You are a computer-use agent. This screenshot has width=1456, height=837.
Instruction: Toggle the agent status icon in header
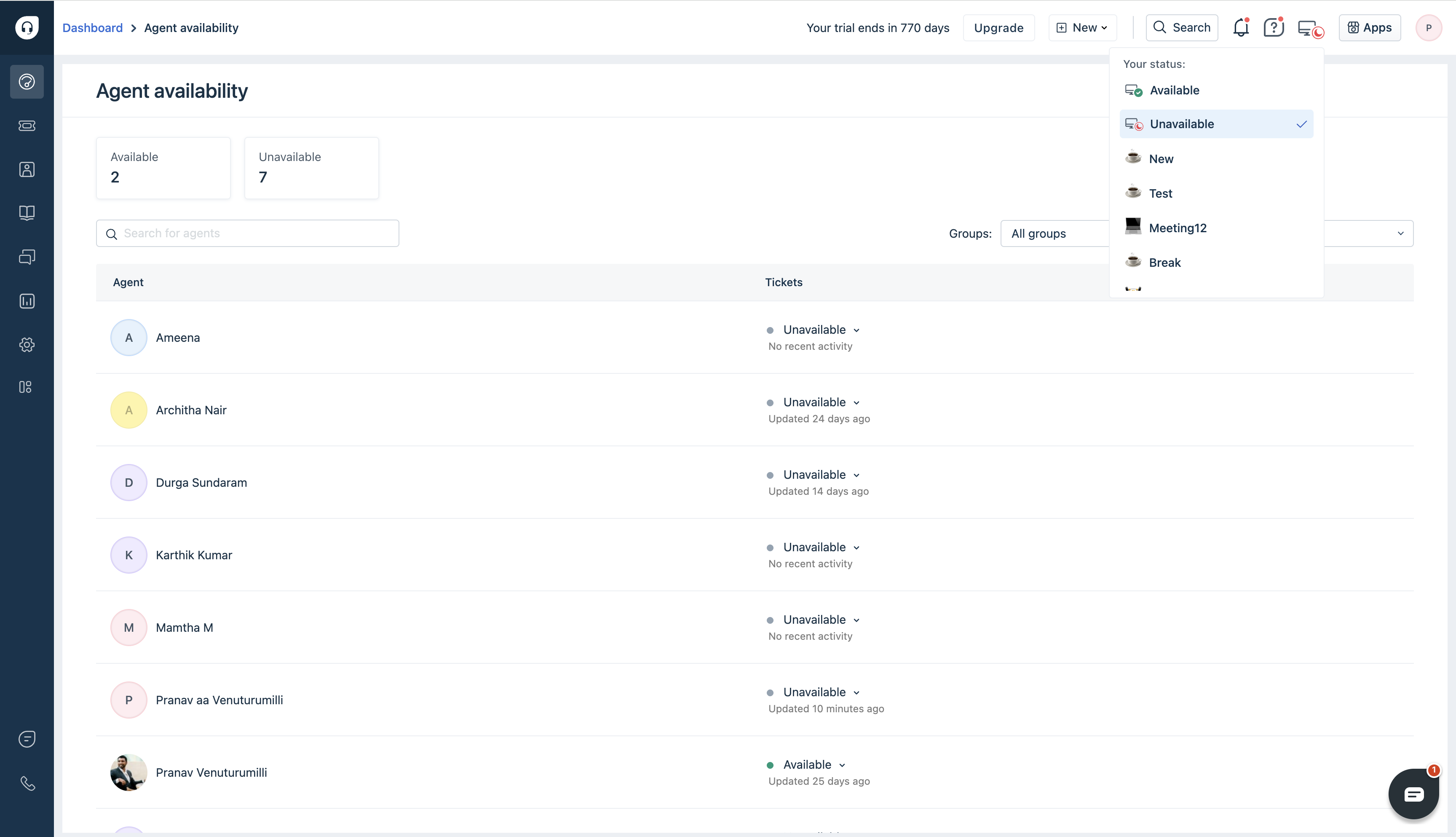point(1309,28)
